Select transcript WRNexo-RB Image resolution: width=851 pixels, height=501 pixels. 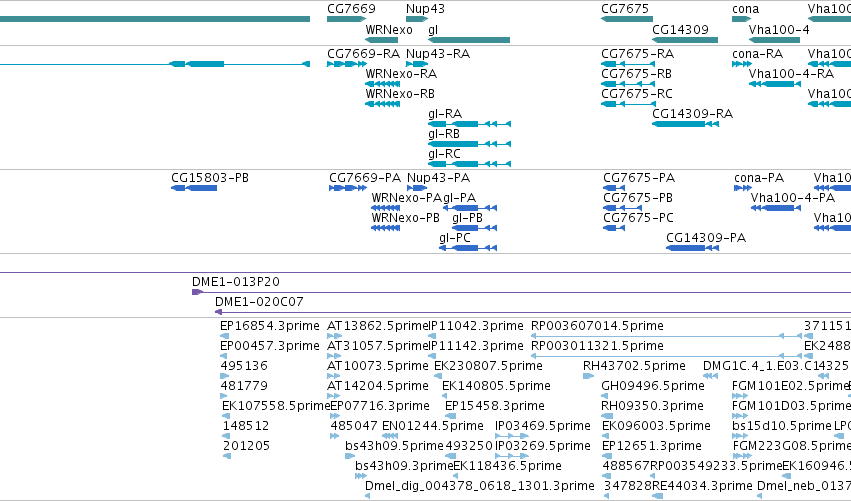400,94
